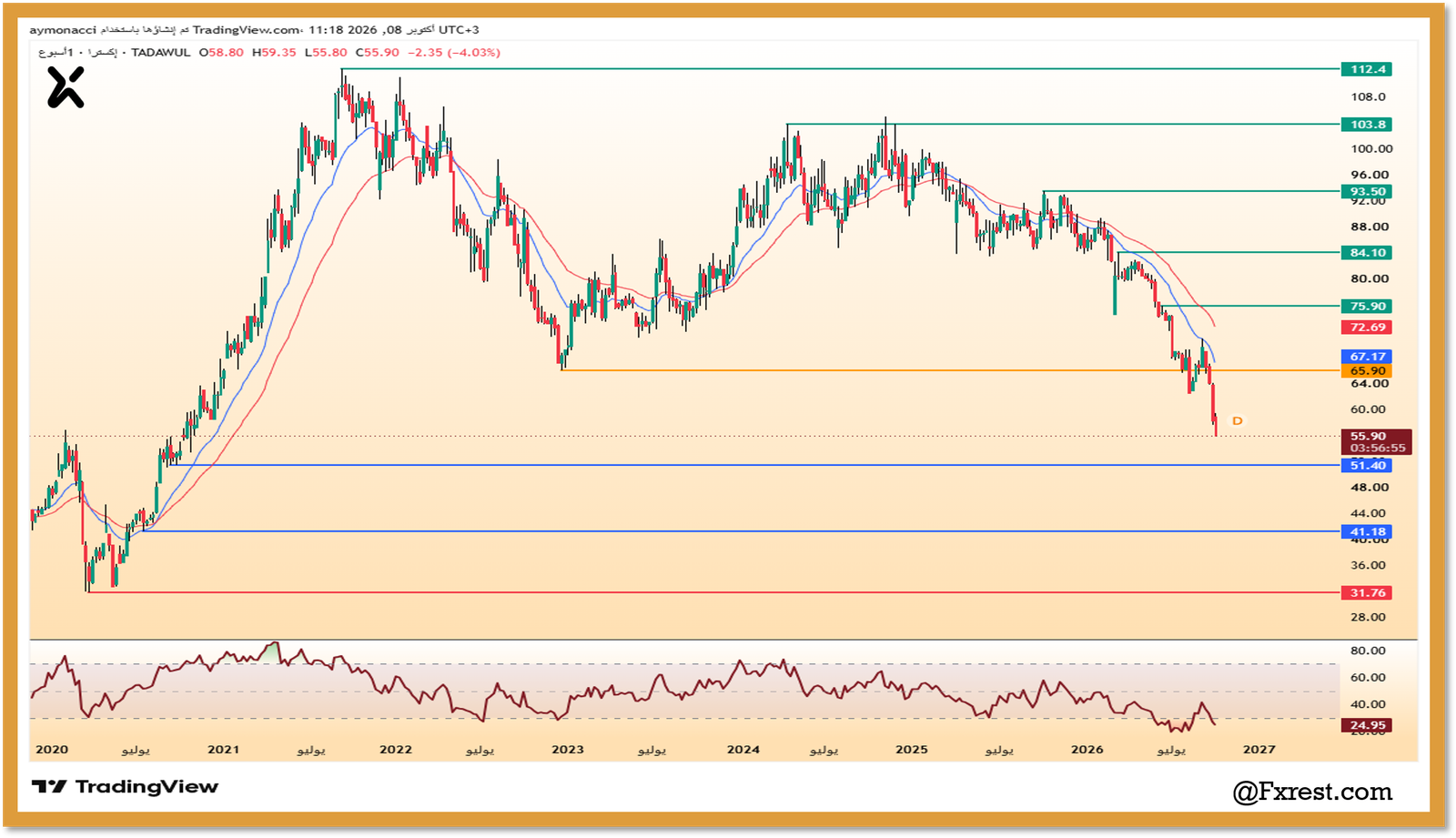Click the orange 65.90 level label
Image resolution: width=1456 pixels, height=838 pixels.
pos(1368,370)
